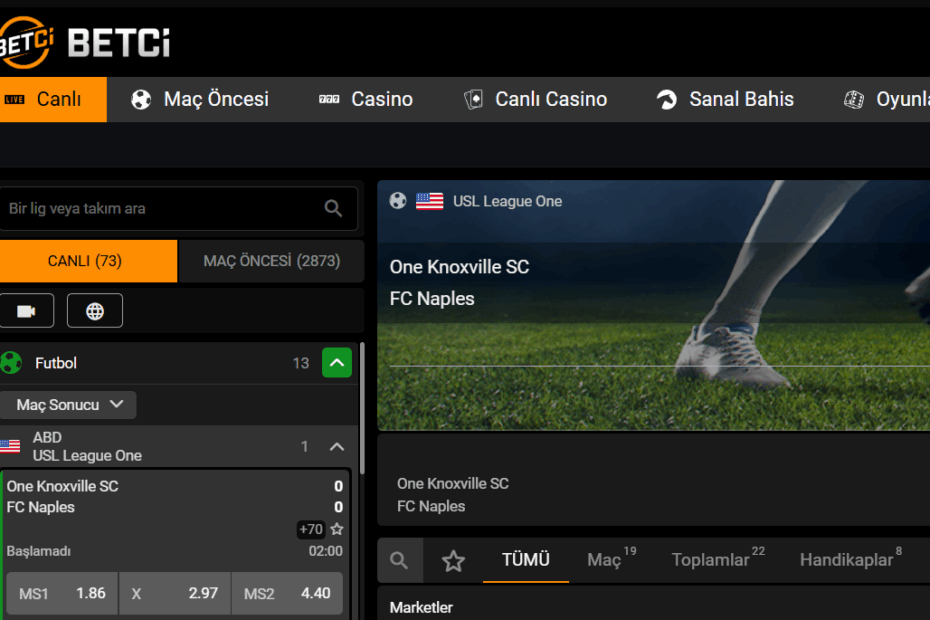Collapse the Futbol section with green chevron
This screenshot has width=930, height=620.
point(337,363)
